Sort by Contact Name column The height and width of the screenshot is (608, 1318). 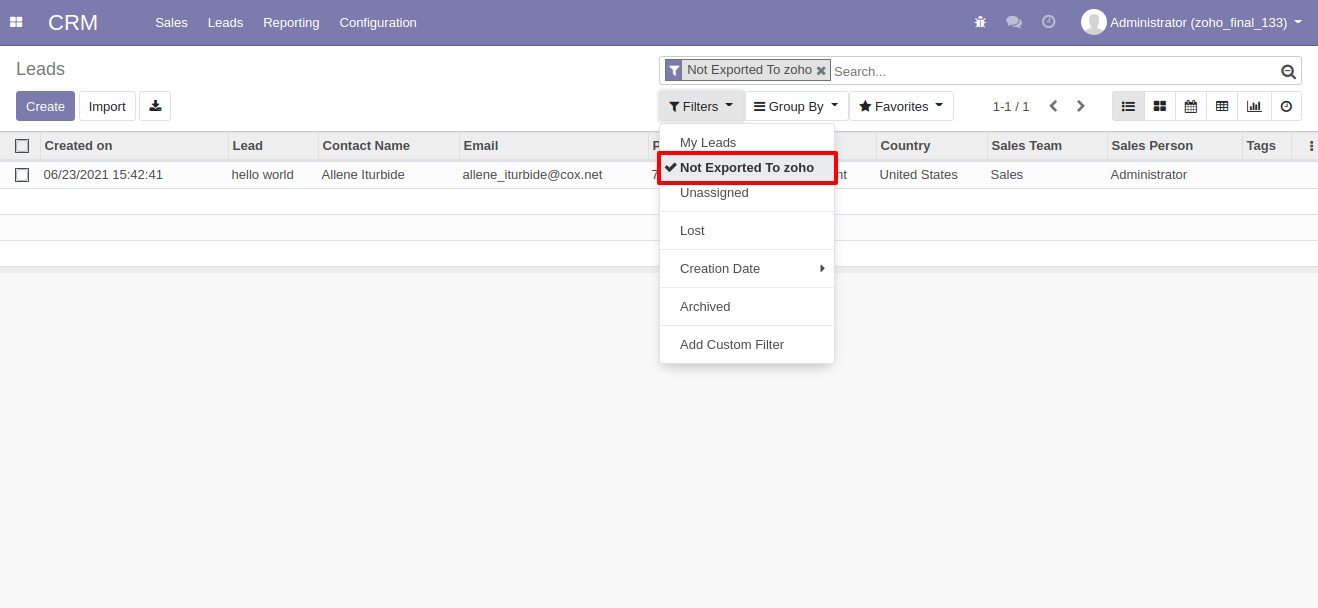[x=388, y=146]
